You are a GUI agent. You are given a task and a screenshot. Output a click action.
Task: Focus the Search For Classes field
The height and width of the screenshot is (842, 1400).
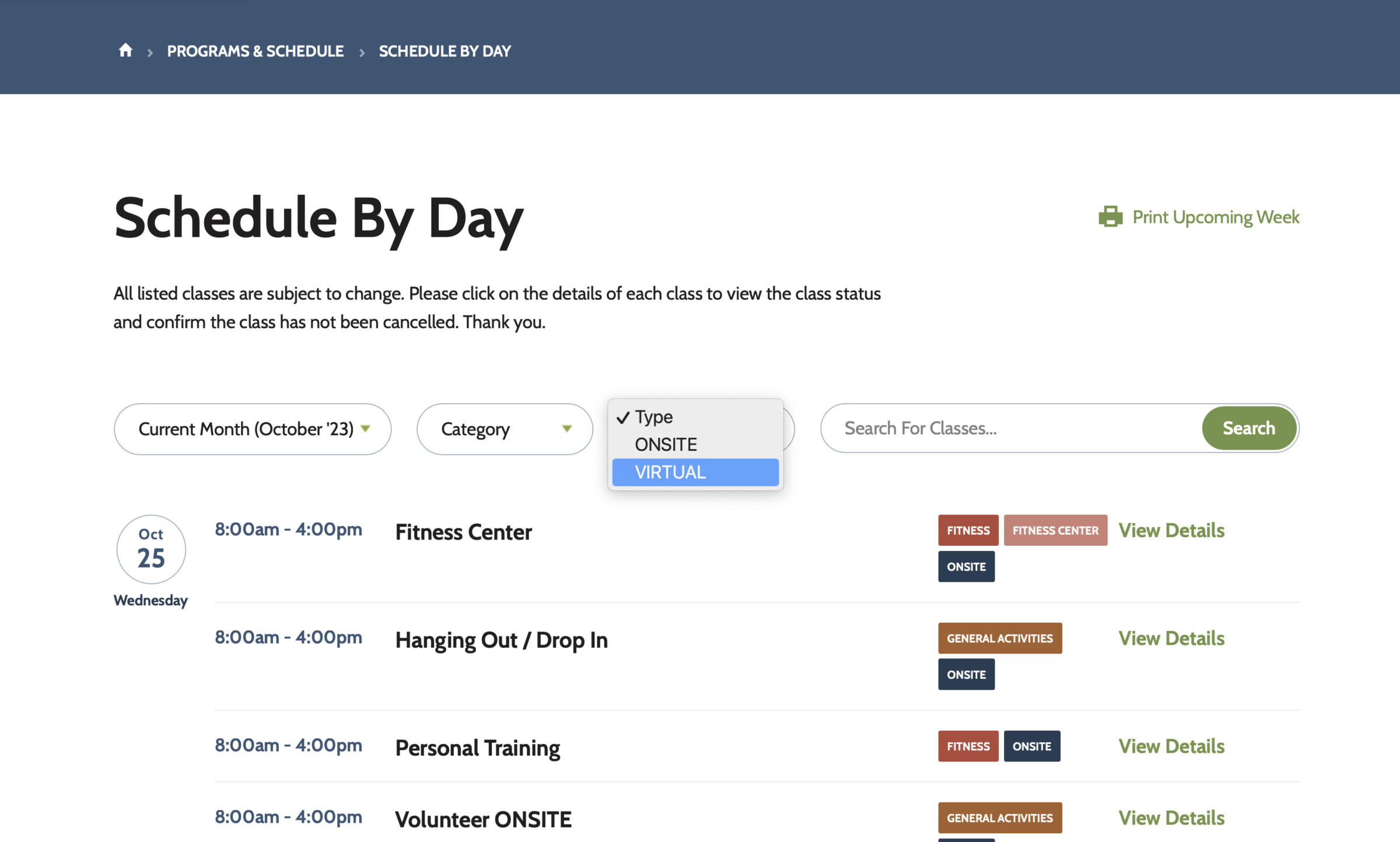[1012, 428]
